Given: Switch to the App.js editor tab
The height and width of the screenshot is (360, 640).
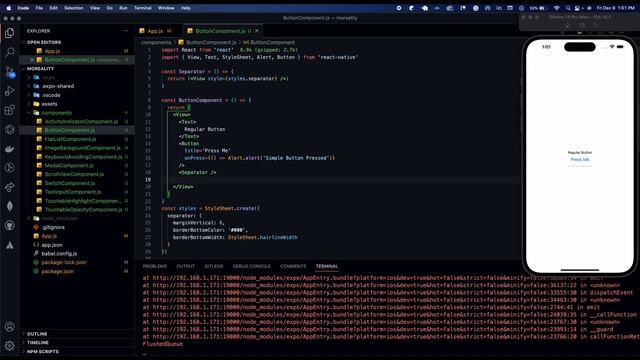Looking at the screenshot, I should (156, 31).
